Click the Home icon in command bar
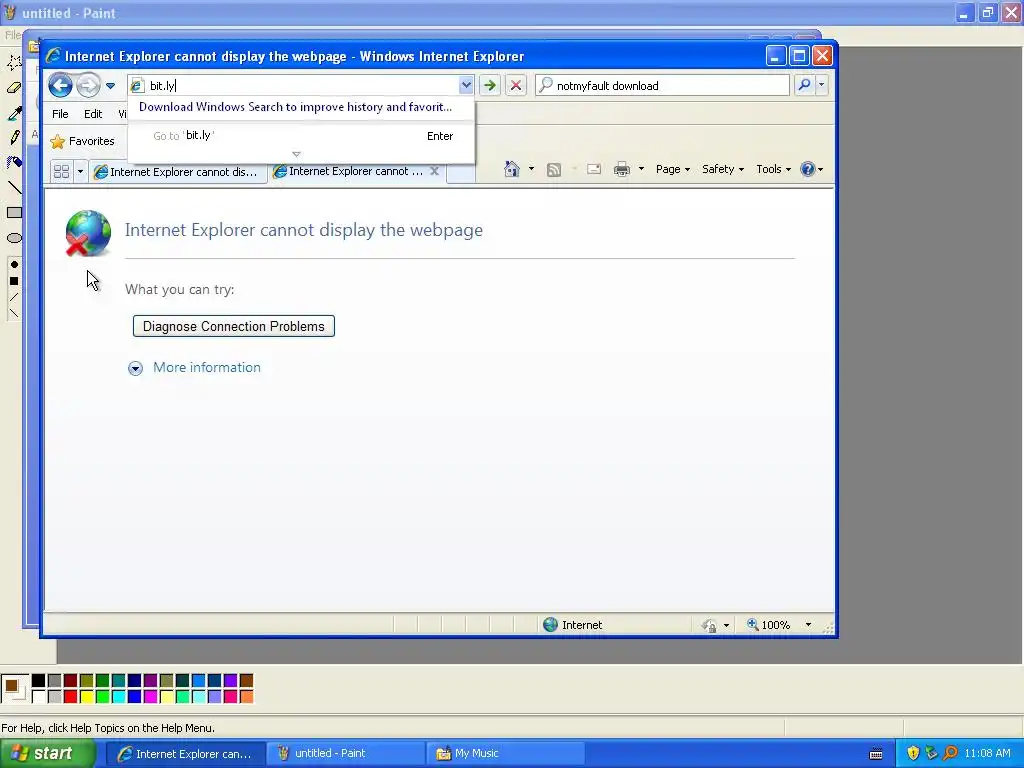 point(511,169)
